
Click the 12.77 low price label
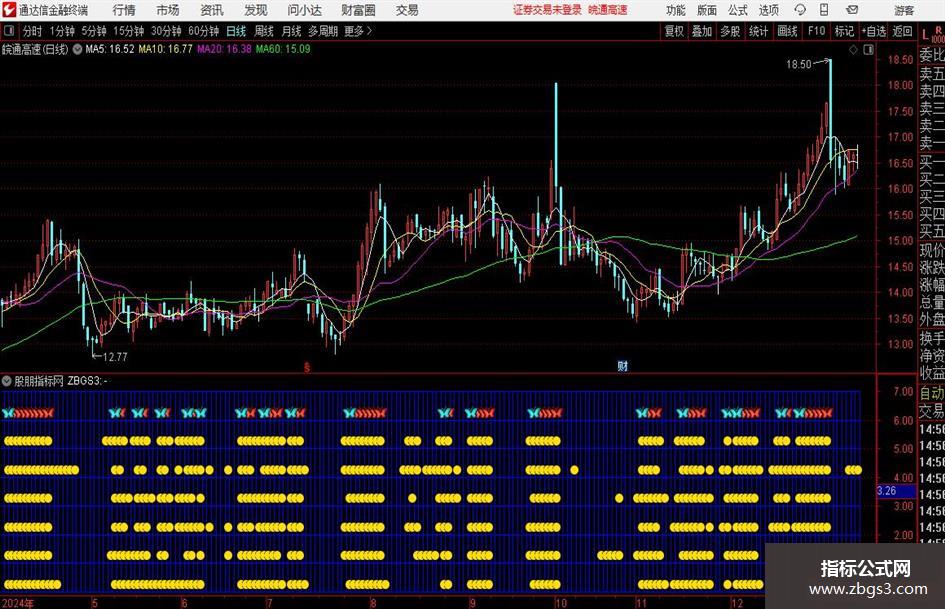115,357
